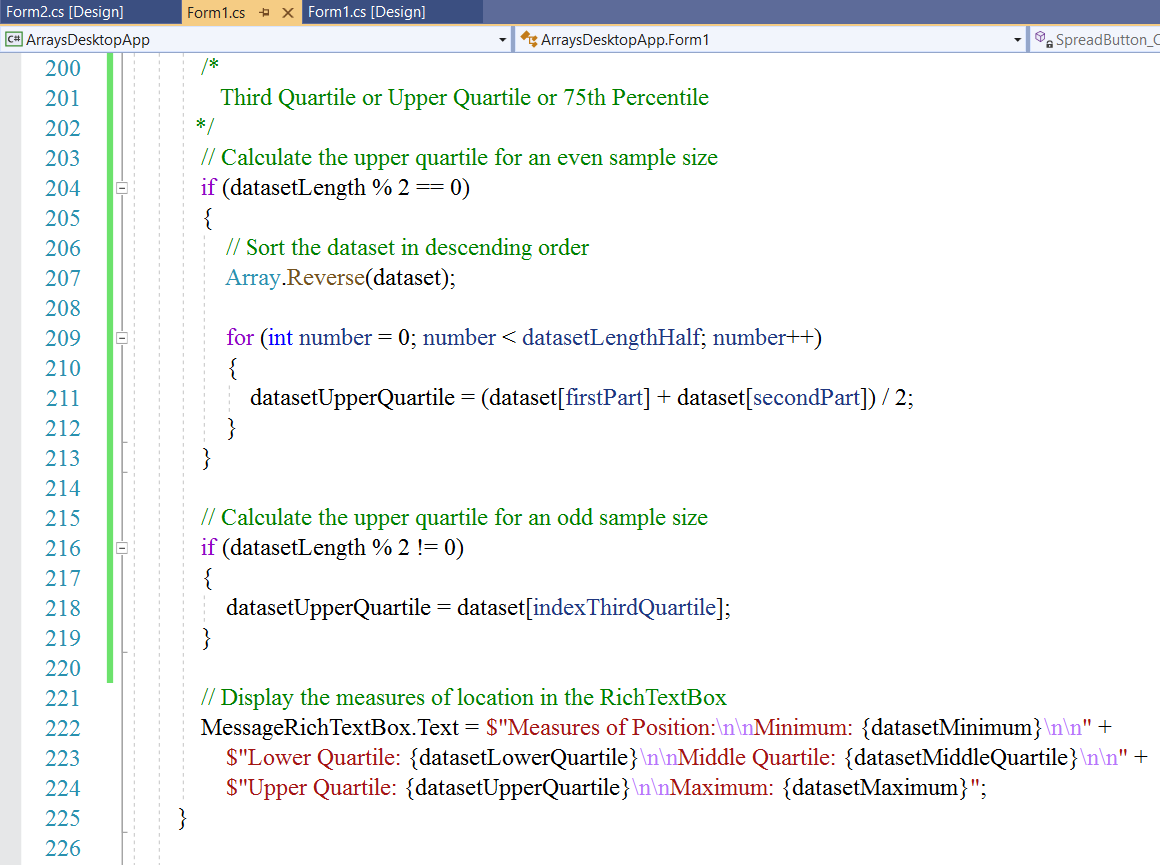Close the Form1.cs tab
Image resolution: width=1160 pixels, height=865 pixels.
tap(288, 12)
